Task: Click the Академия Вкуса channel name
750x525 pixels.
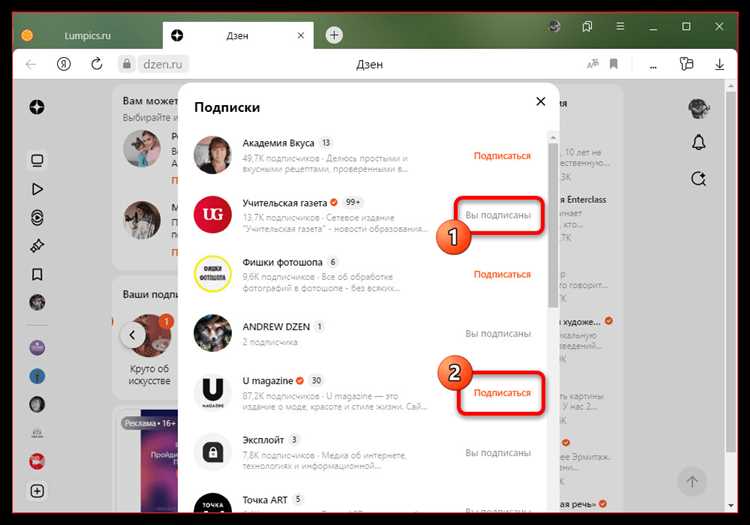Action: point(278,143)
